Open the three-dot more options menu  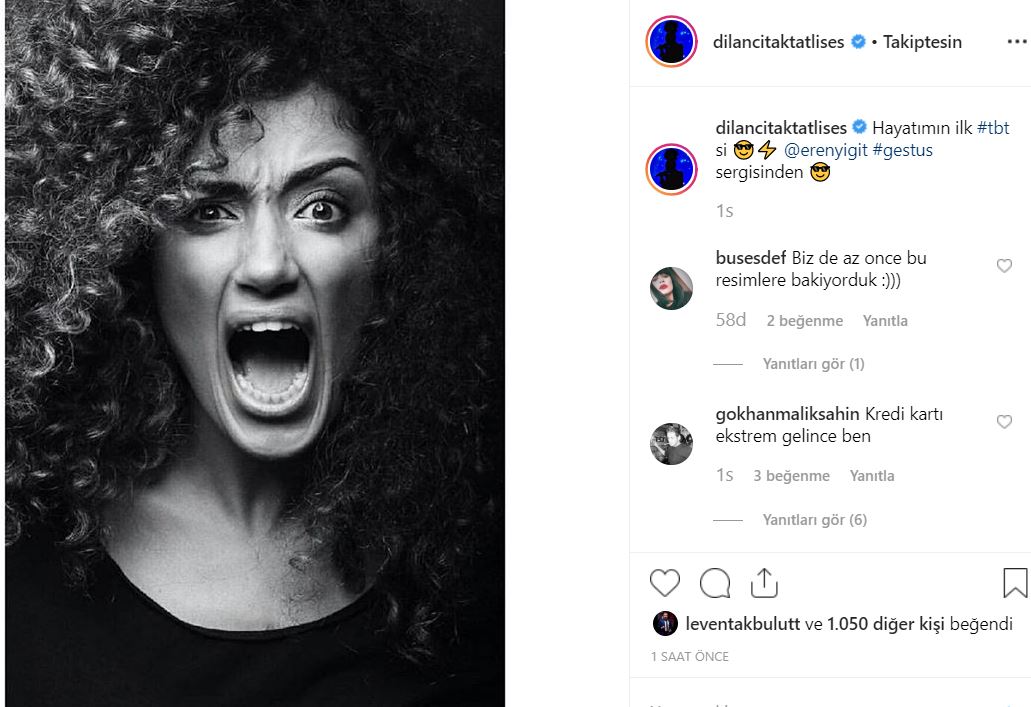(1016, 42)
